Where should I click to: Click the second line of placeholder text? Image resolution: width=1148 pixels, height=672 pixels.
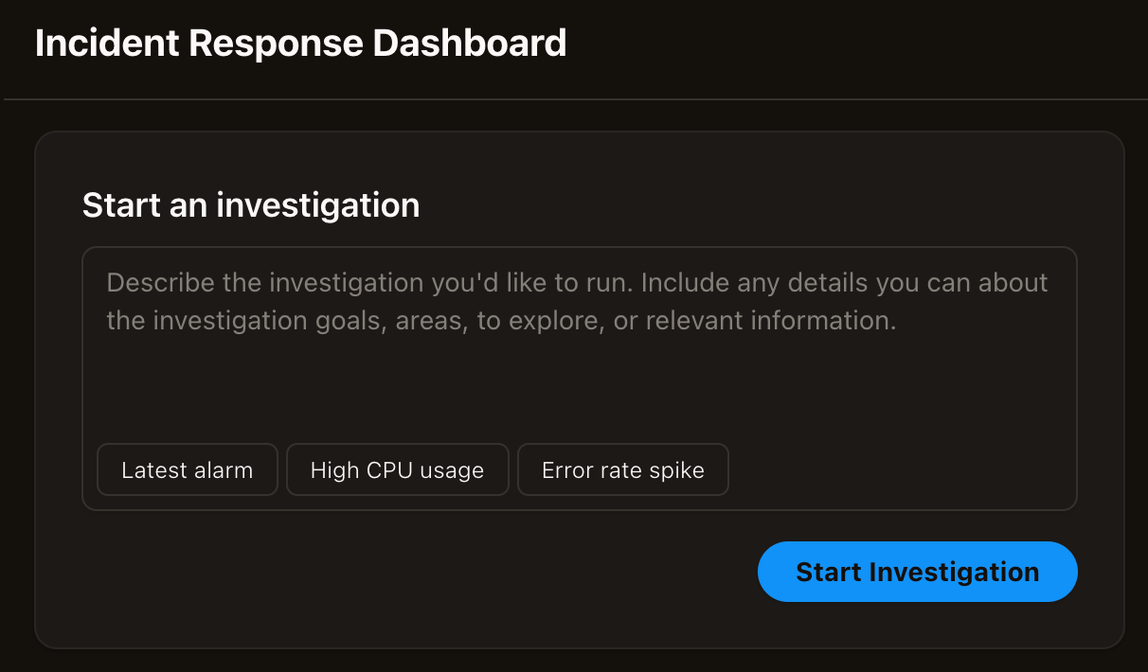(x=500, y=321)
